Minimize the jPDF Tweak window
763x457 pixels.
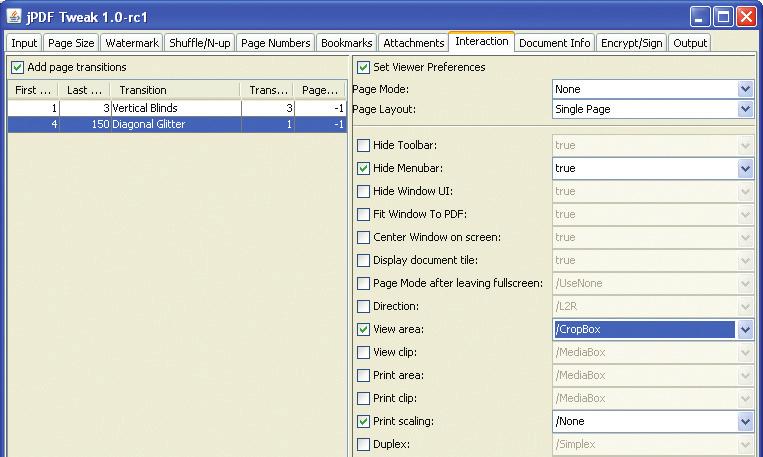(700, 17)
